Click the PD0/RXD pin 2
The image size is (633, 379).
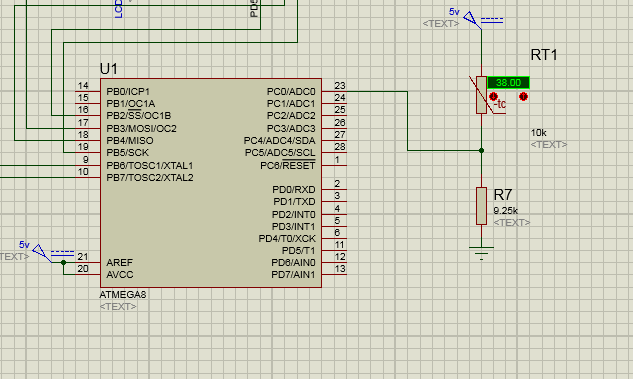coord(334,190)
